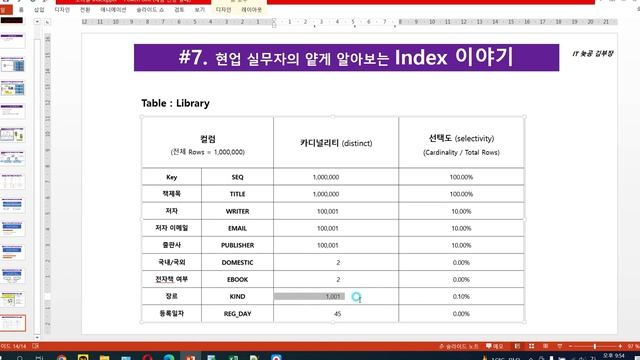
Task: Click the REG_DAY table cell
Action: click(237, 313)
